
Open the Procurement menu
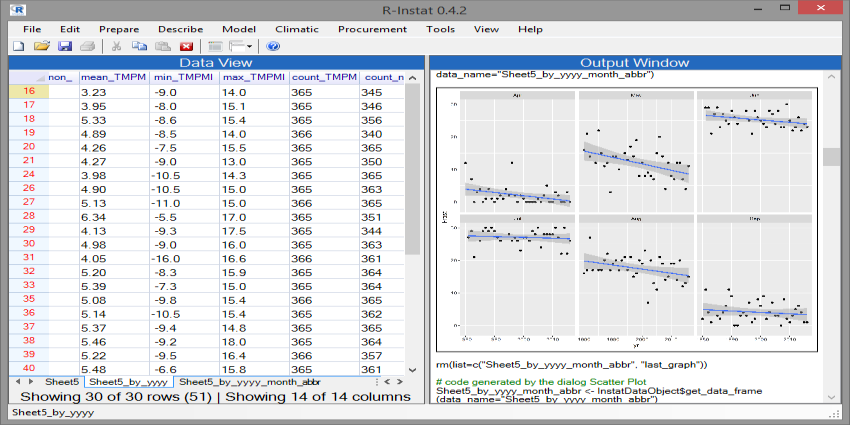click(372, 29)
